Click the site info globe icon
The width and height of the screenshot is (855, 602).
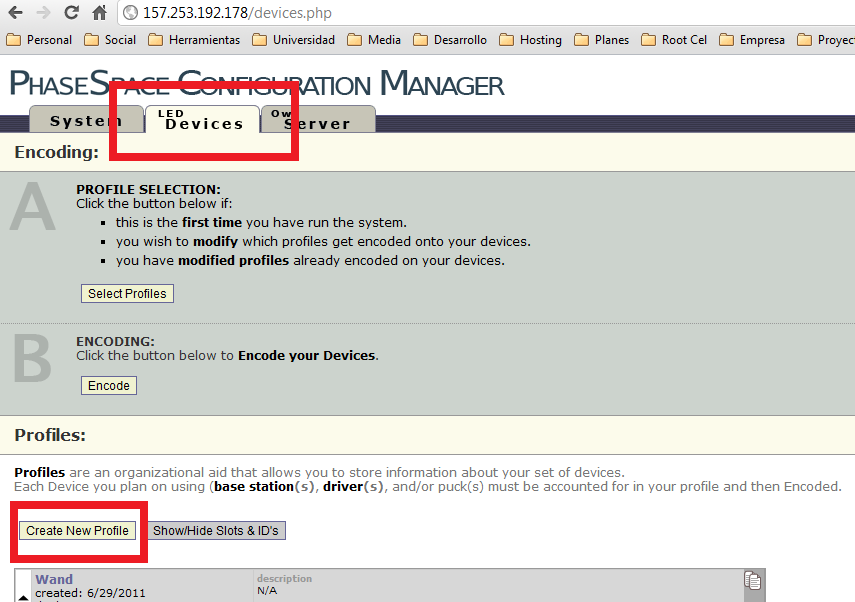[x=130, y=13]
